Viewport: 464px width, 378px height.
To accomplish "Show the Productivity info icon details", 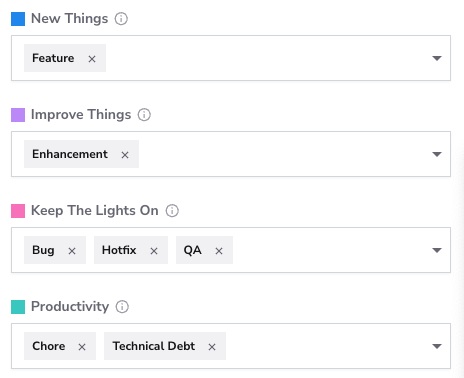I will (x=122, y=307).
